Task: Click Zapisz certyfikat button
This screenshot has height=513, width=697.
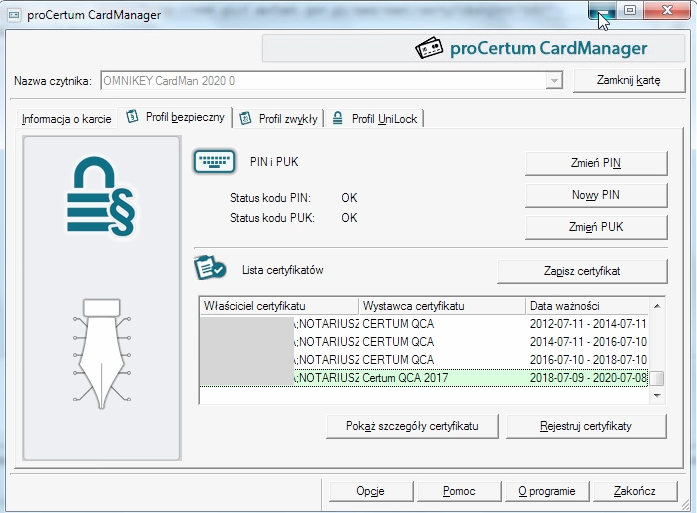Action: click(582, 271)
